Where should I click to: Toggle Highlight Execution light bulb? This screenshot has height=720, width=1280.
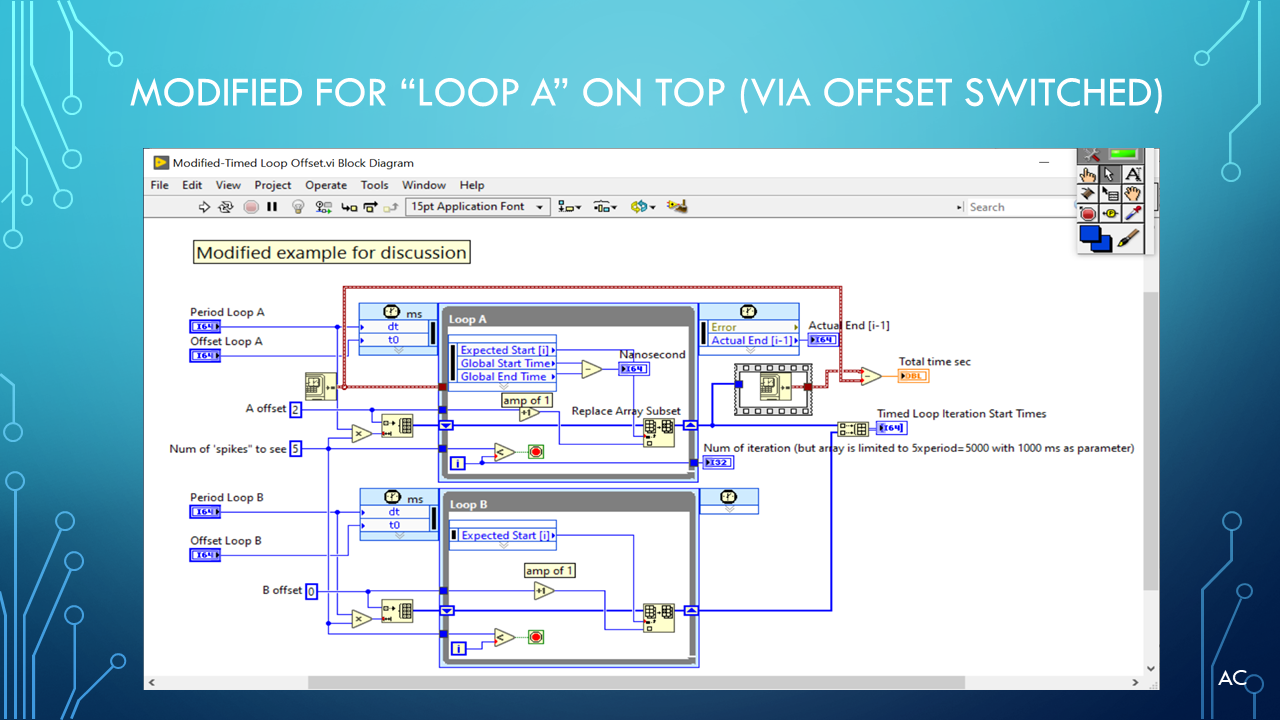tap(297, 207)
